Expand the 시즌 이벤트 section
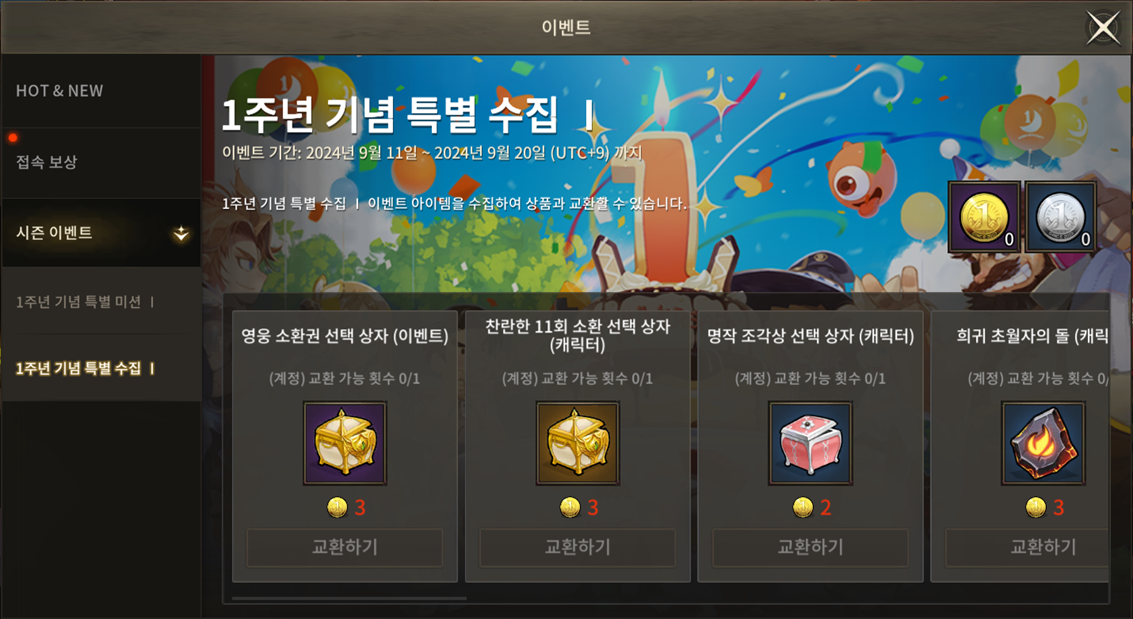 (101, 233)
